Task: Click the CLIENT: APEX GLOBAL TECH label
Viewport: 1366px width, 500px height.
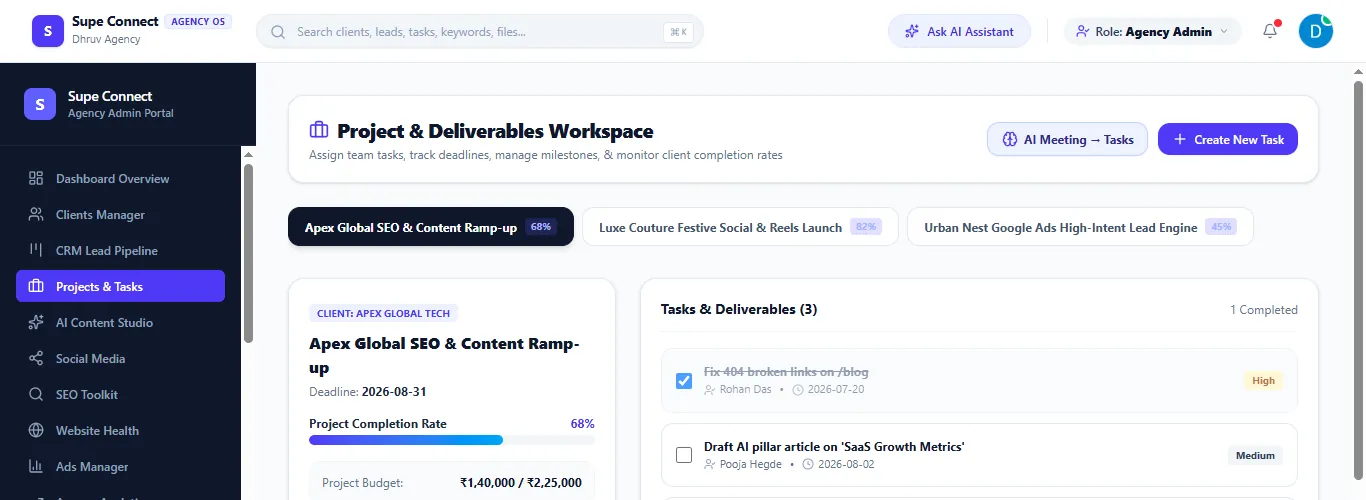Action: pos(383,313)
